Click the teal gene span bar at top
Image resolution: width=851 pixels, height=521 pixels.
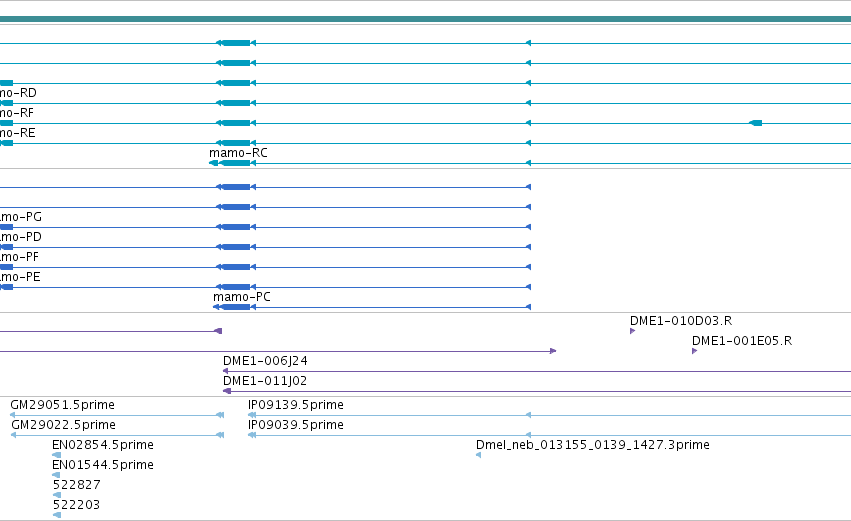[426, 19]
